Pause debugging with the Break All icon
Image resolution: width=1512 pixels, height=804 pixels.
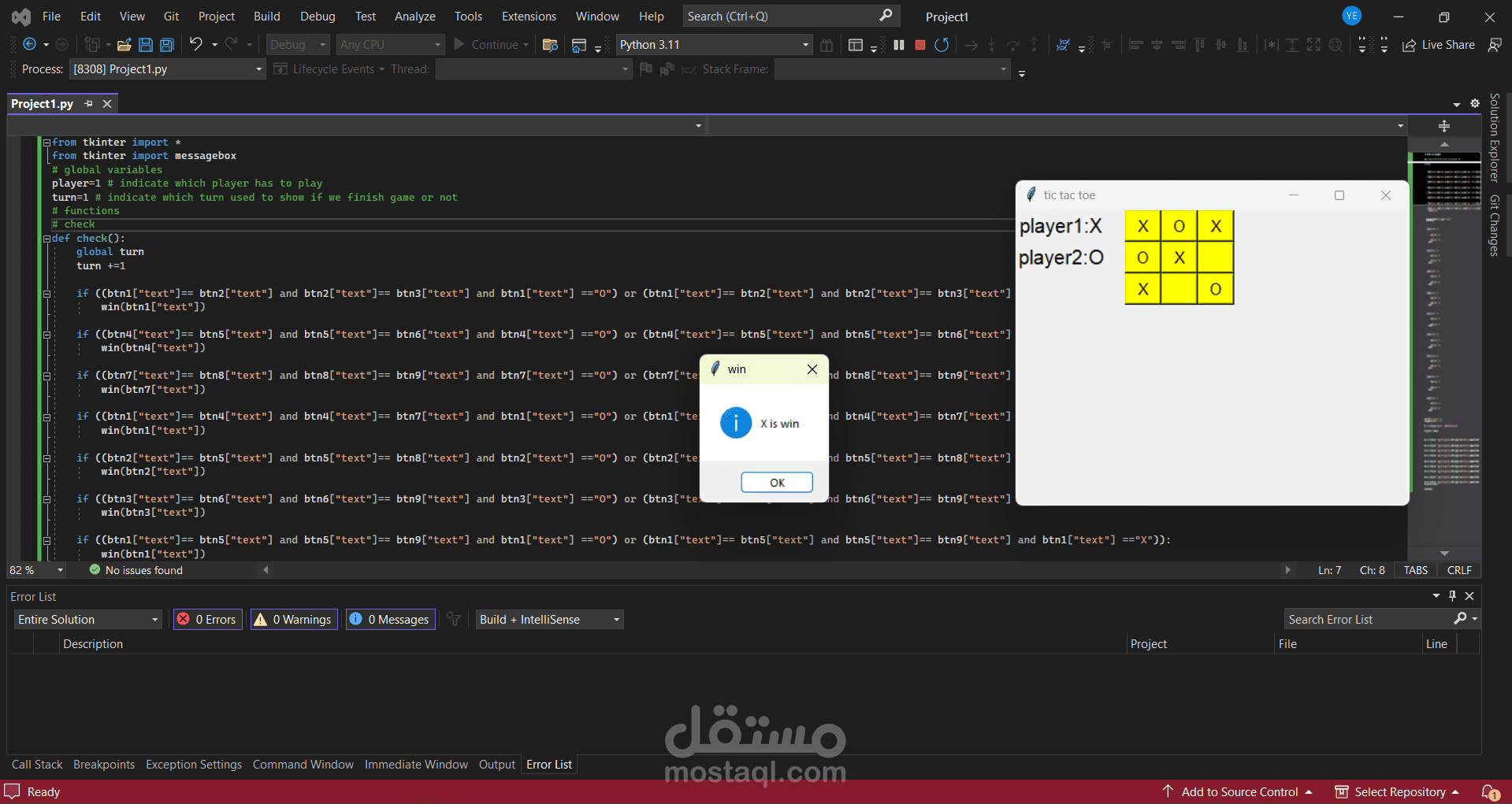899,45
